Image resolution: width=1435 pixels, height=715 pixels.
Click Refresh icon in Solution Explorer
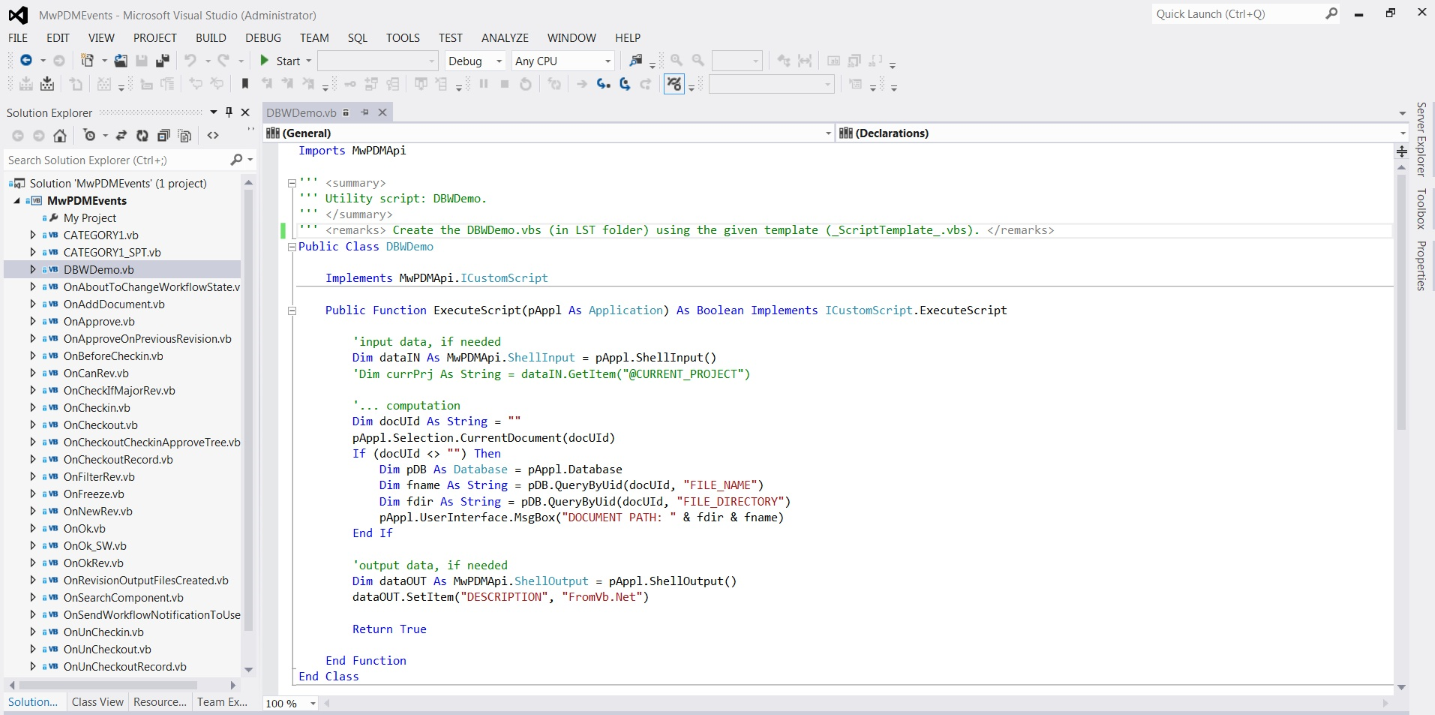[x=142, y=136]
